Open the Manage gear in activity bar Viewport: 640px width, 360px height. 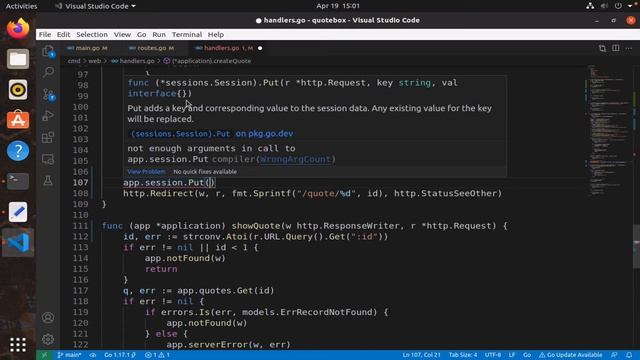48,339
